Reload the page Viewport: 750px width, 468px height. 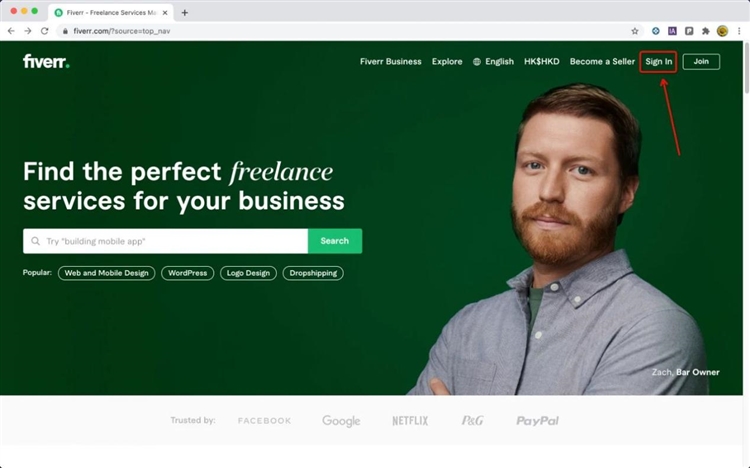[44, 31]
